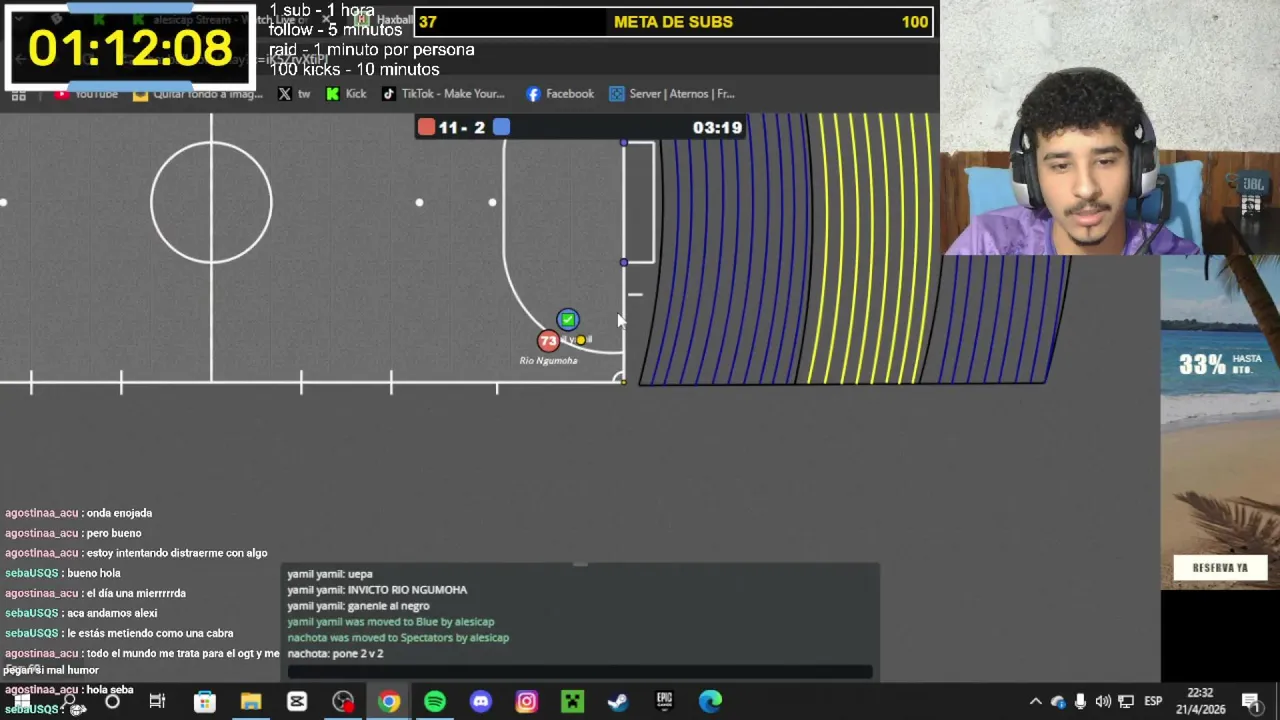Click the streamer webcam overlay
This screenshot has width=1280, height=720.
(x=1110, y=128)
